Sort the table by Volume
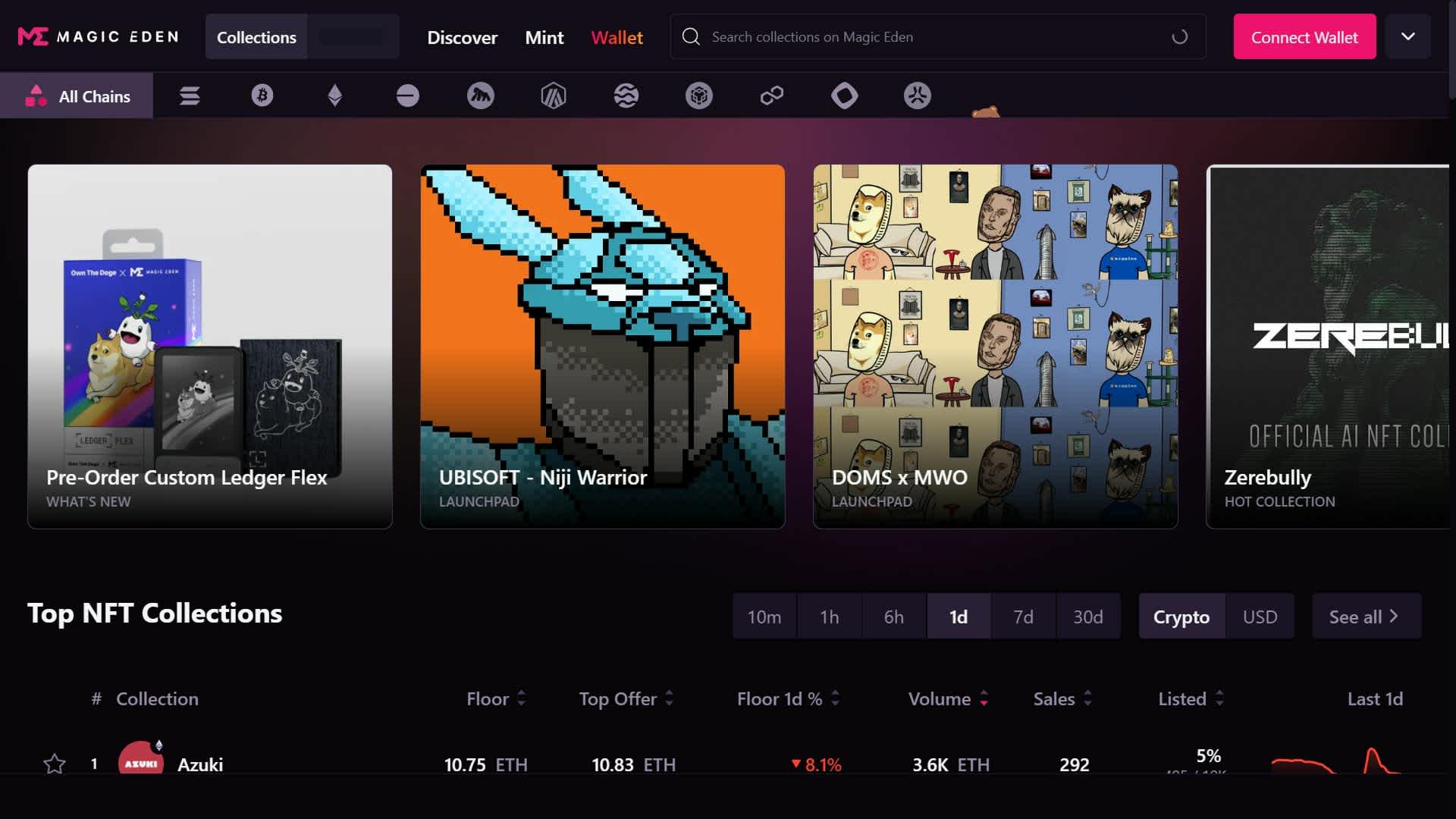The height and width of the screenshot is (819, 1456). [x=947, y=698]
